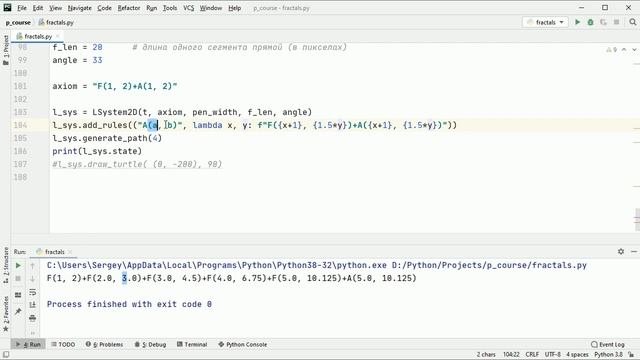
Task: Click the "Process finished with exit code 0" text
Action: pos(129,304)
